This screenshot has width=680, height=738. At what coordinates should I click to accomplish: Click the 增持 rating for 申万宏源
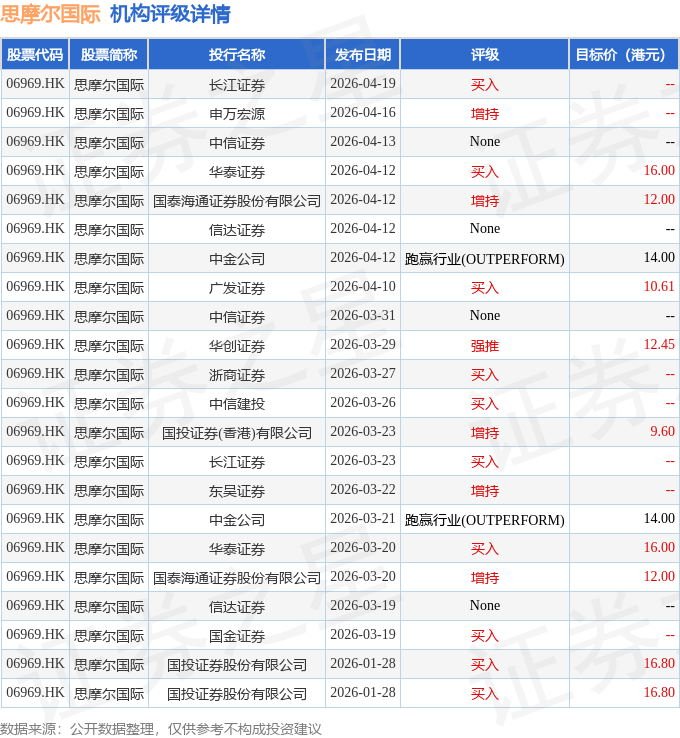click(485, 114)
